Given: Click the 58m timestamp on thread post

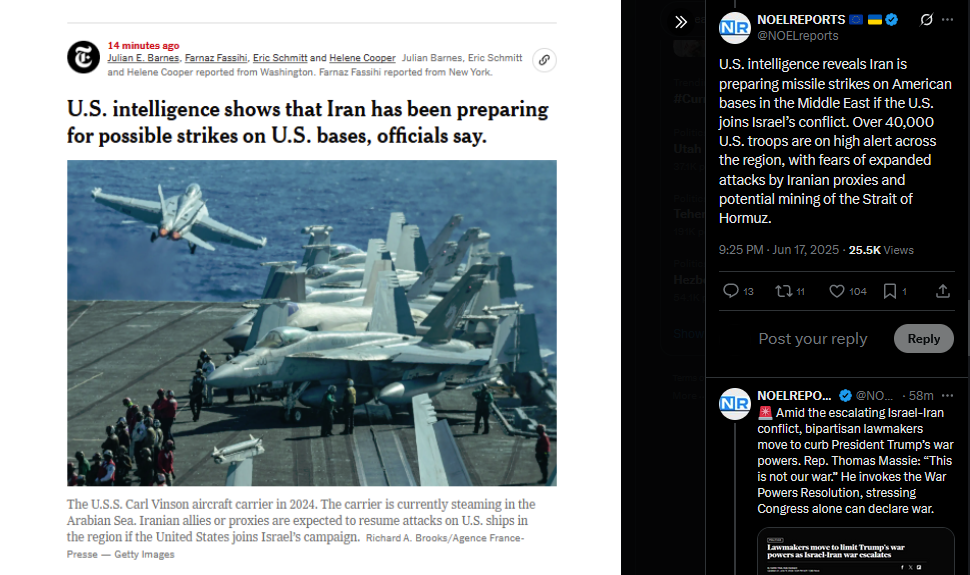Looking at the screenshot, I should coord(921,396).
